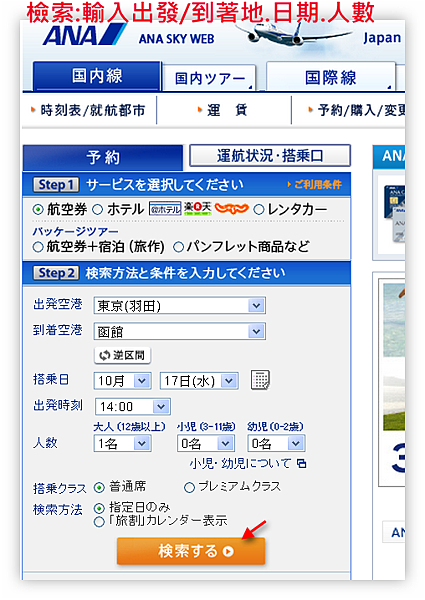Open the 小児・幼児について link

[240, 464]
